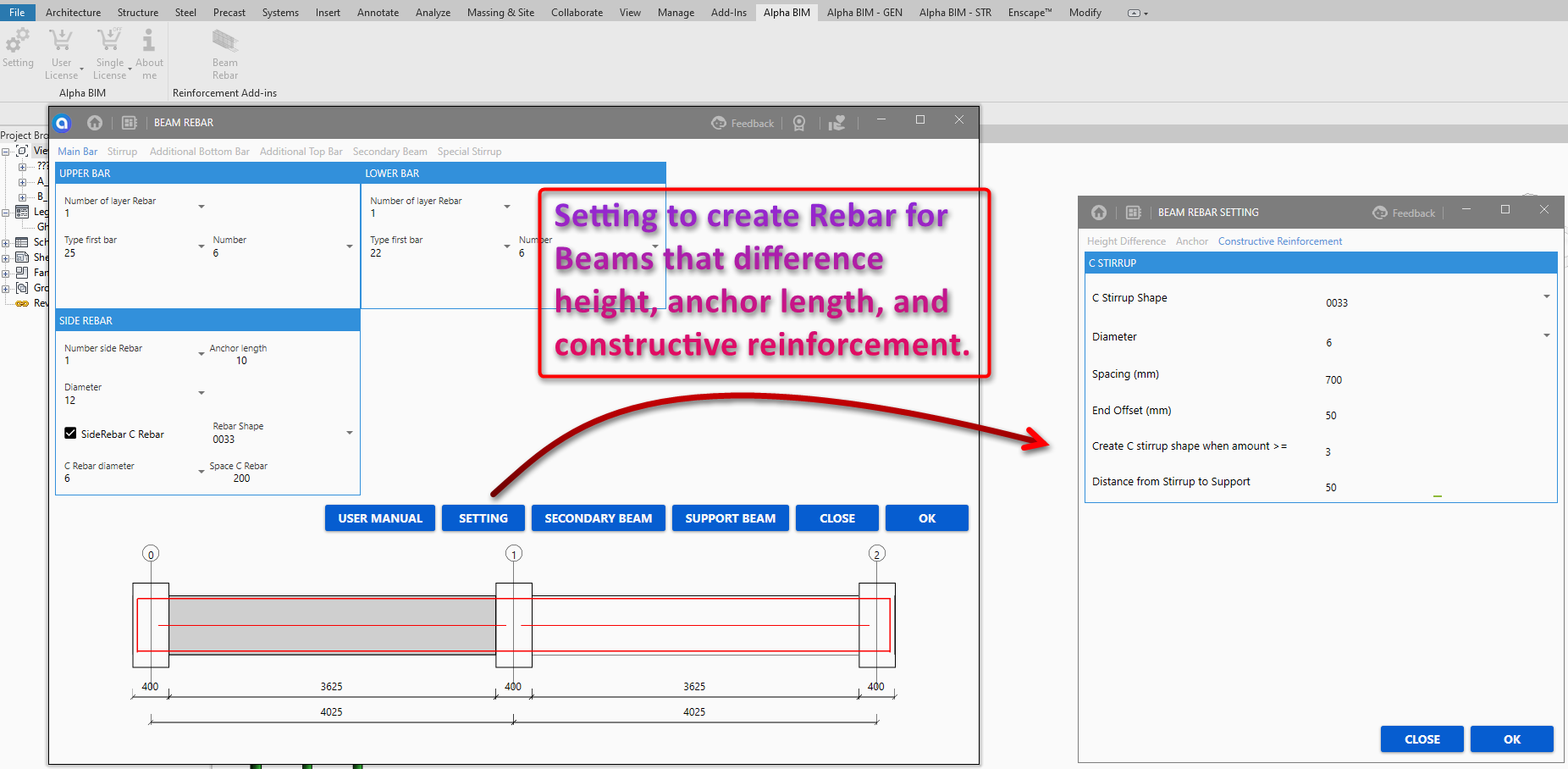Screen dimensions: 1568x769
Task: Collapse the Legends node in Project Browser
Action: [x=6, y=213]
